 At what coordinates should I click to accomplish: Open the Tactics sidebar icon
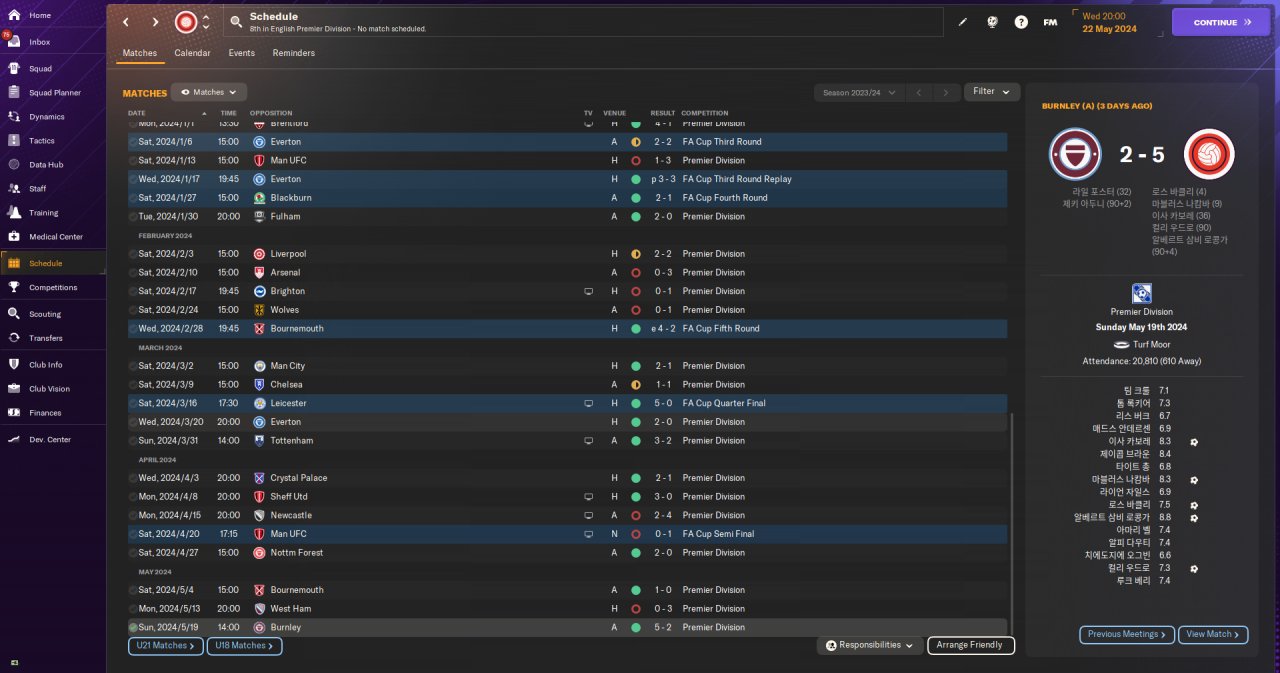point(14,141)
